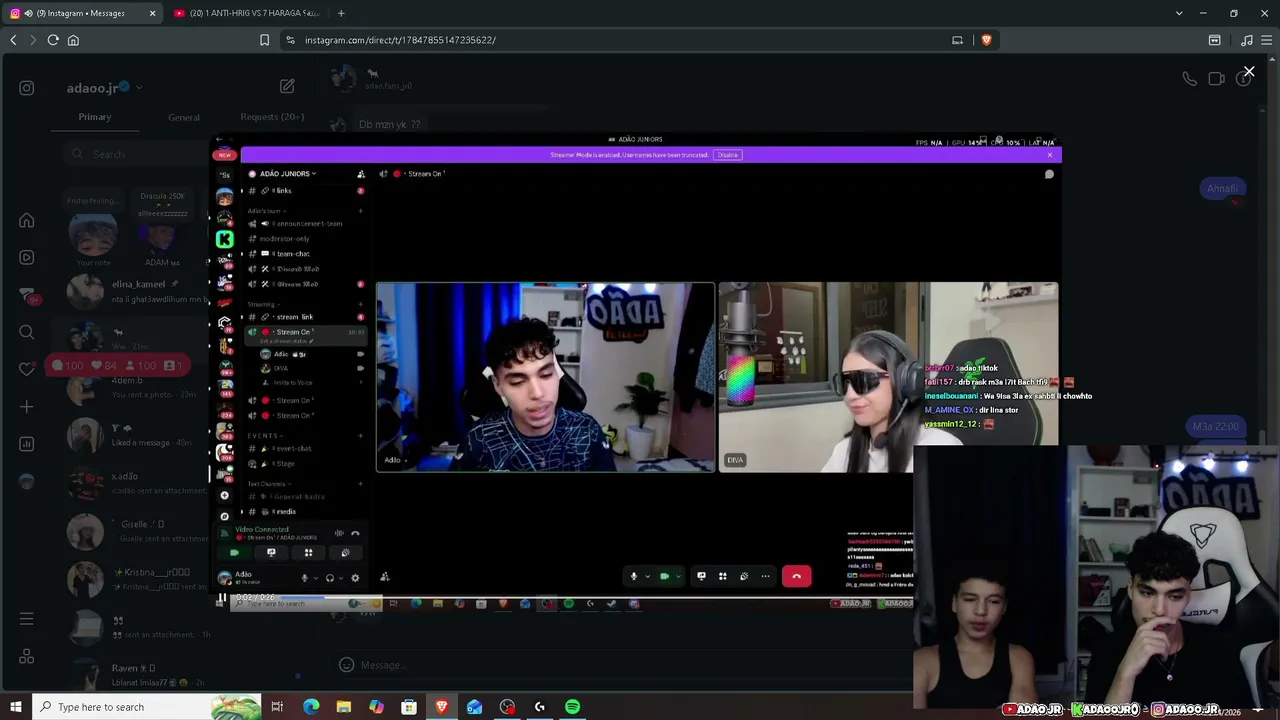Open the x.adão conversation
The width and height of the screenshot is (1280, 720).
coord(135,483)
